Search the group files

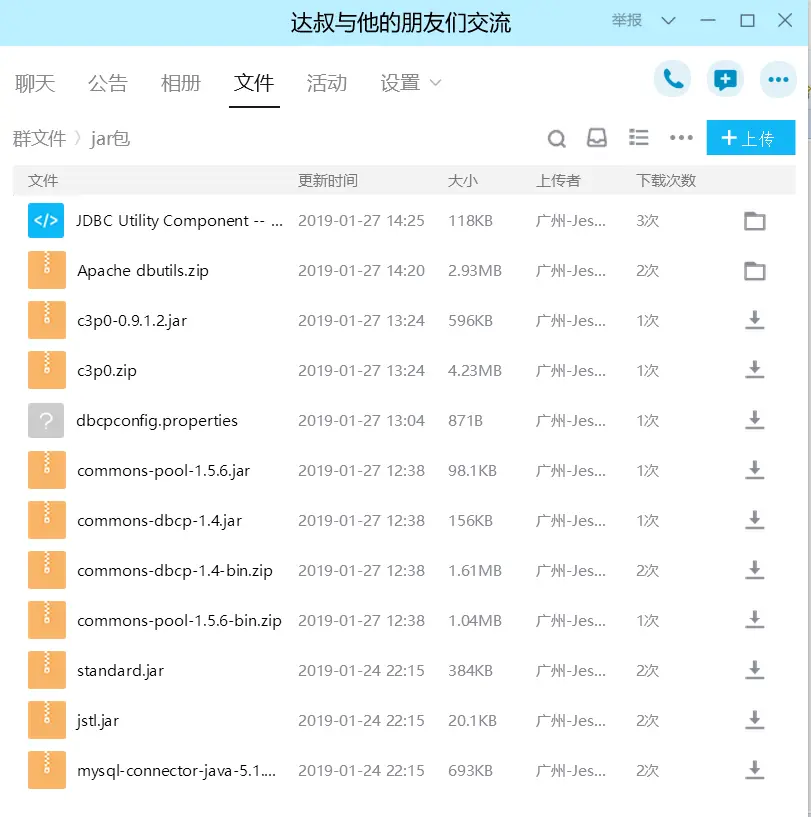pyautogui.click(x=556, y=138)
